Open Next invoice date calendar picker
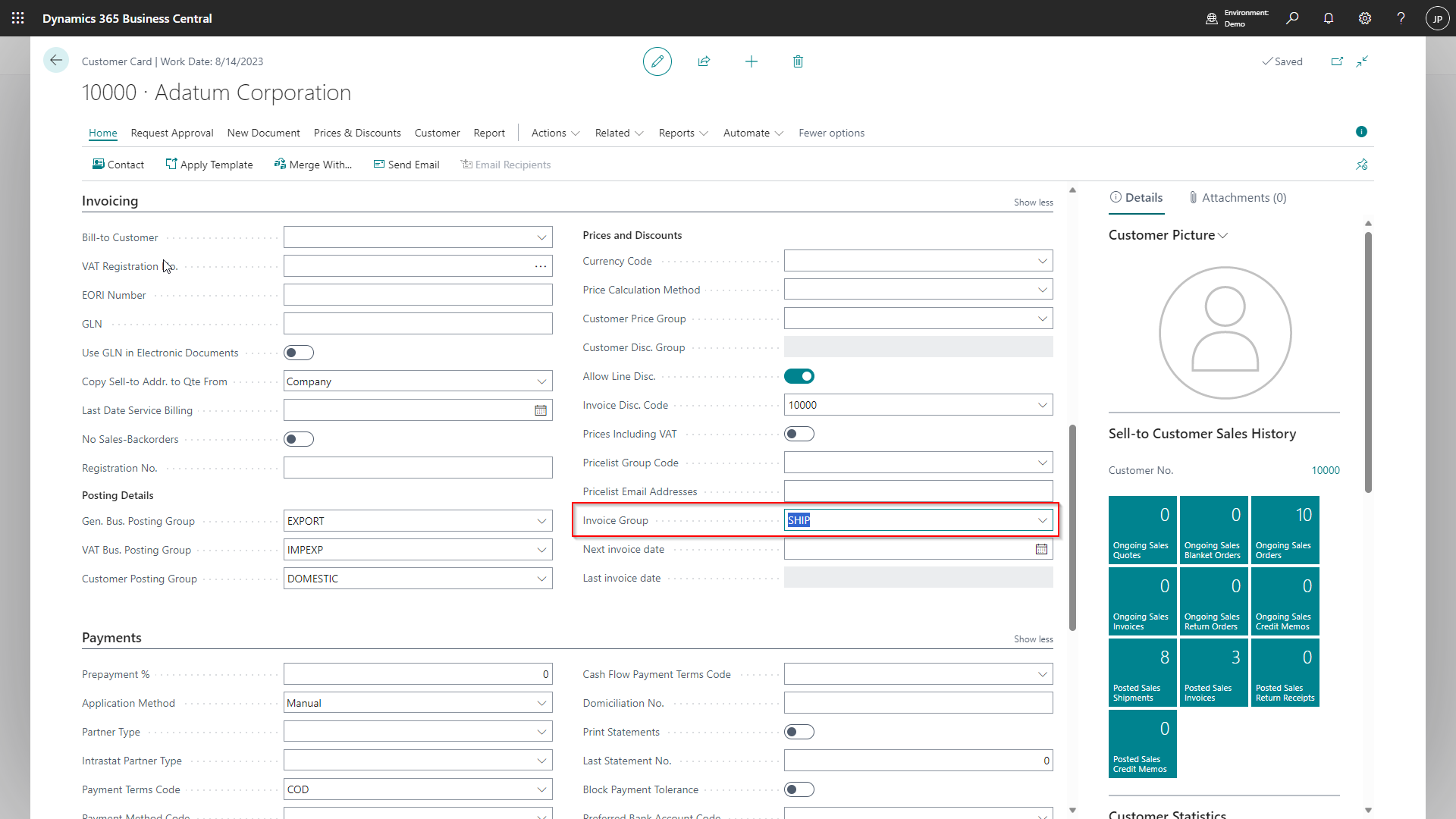This screenshot has width=1456, height=819. [1042, 549]
